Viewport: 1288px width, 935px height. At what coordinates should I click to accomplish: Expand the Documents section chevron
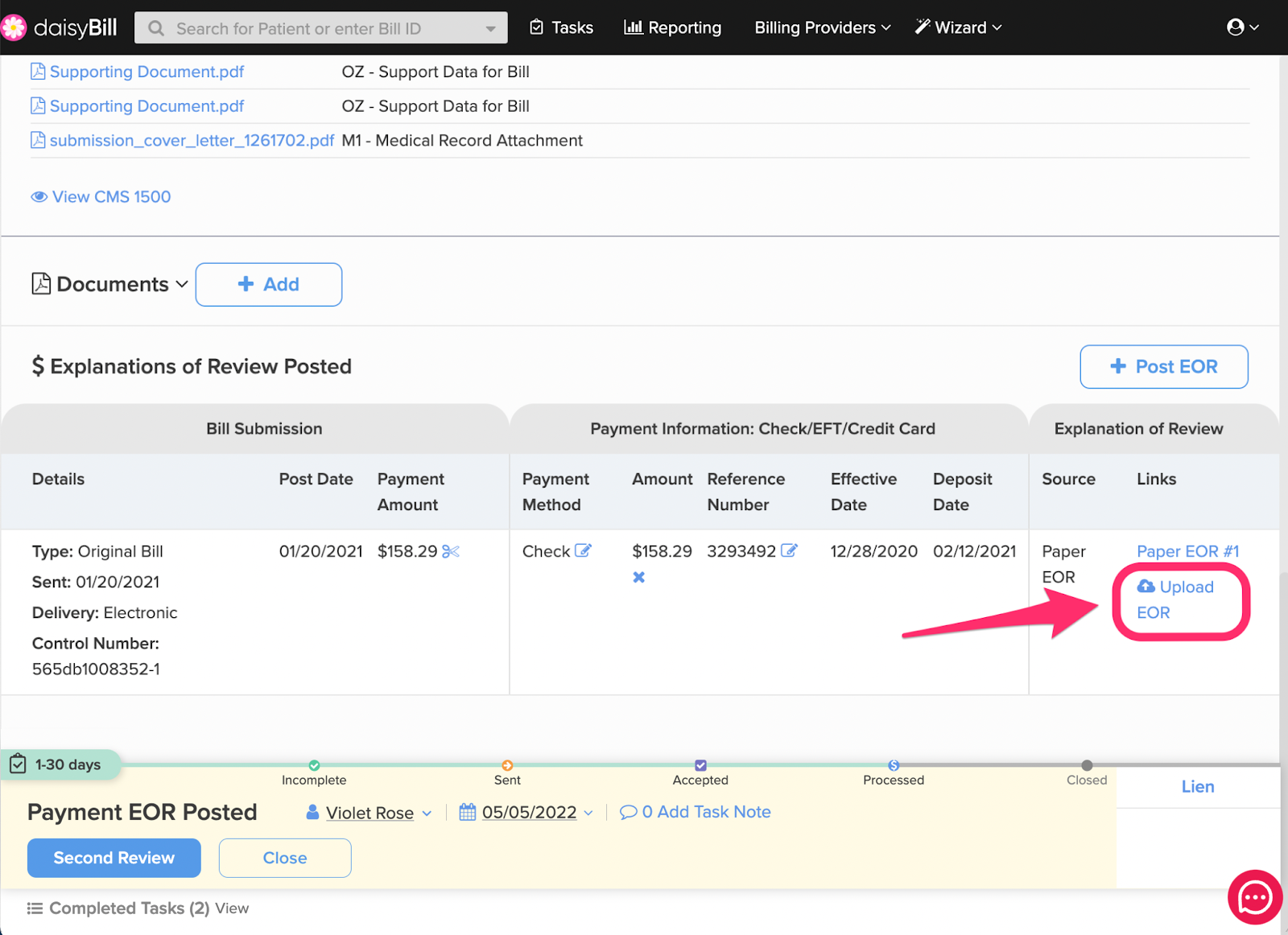182,284
